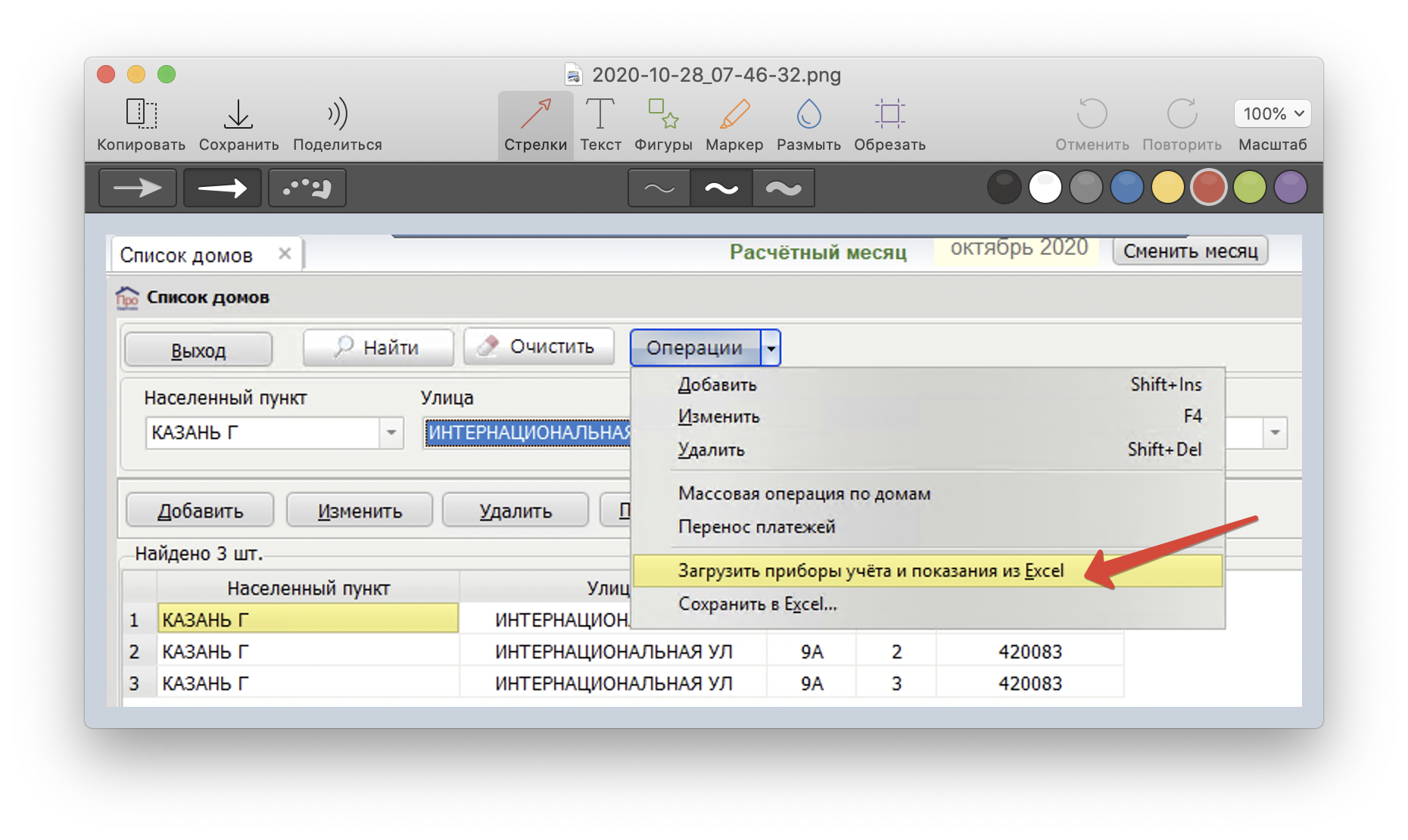
Task: Expand the Операции dropdown arrow
Action: (771, 348)
